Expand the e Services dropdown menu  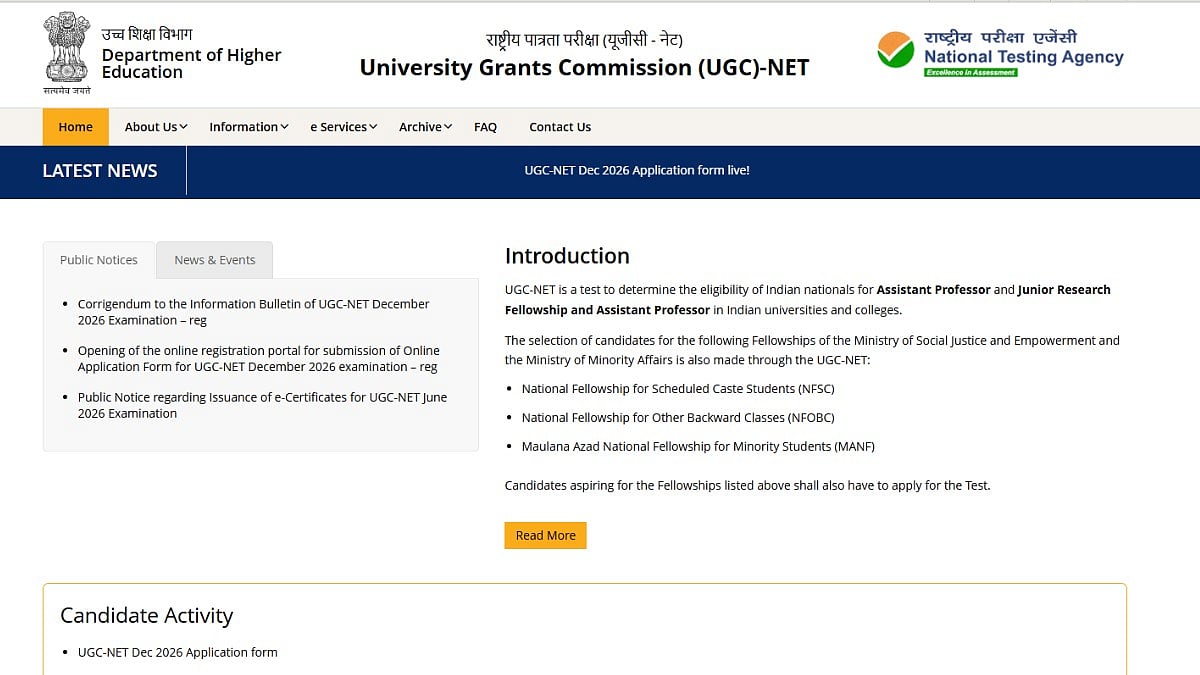click(344, 127)
